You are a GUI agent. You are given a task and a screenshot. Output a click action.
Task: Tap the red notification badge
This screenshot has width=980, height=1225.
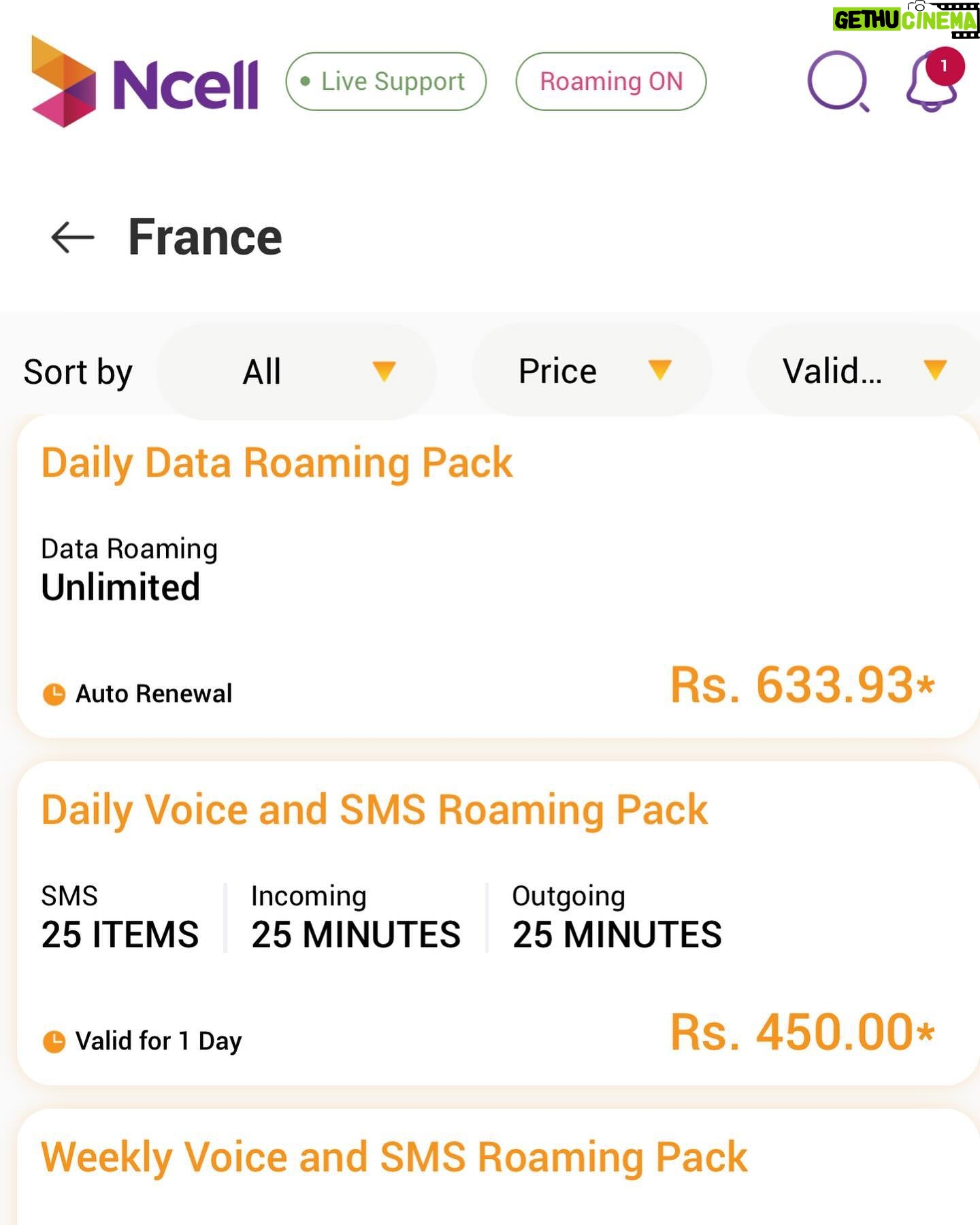pos(945,66)
